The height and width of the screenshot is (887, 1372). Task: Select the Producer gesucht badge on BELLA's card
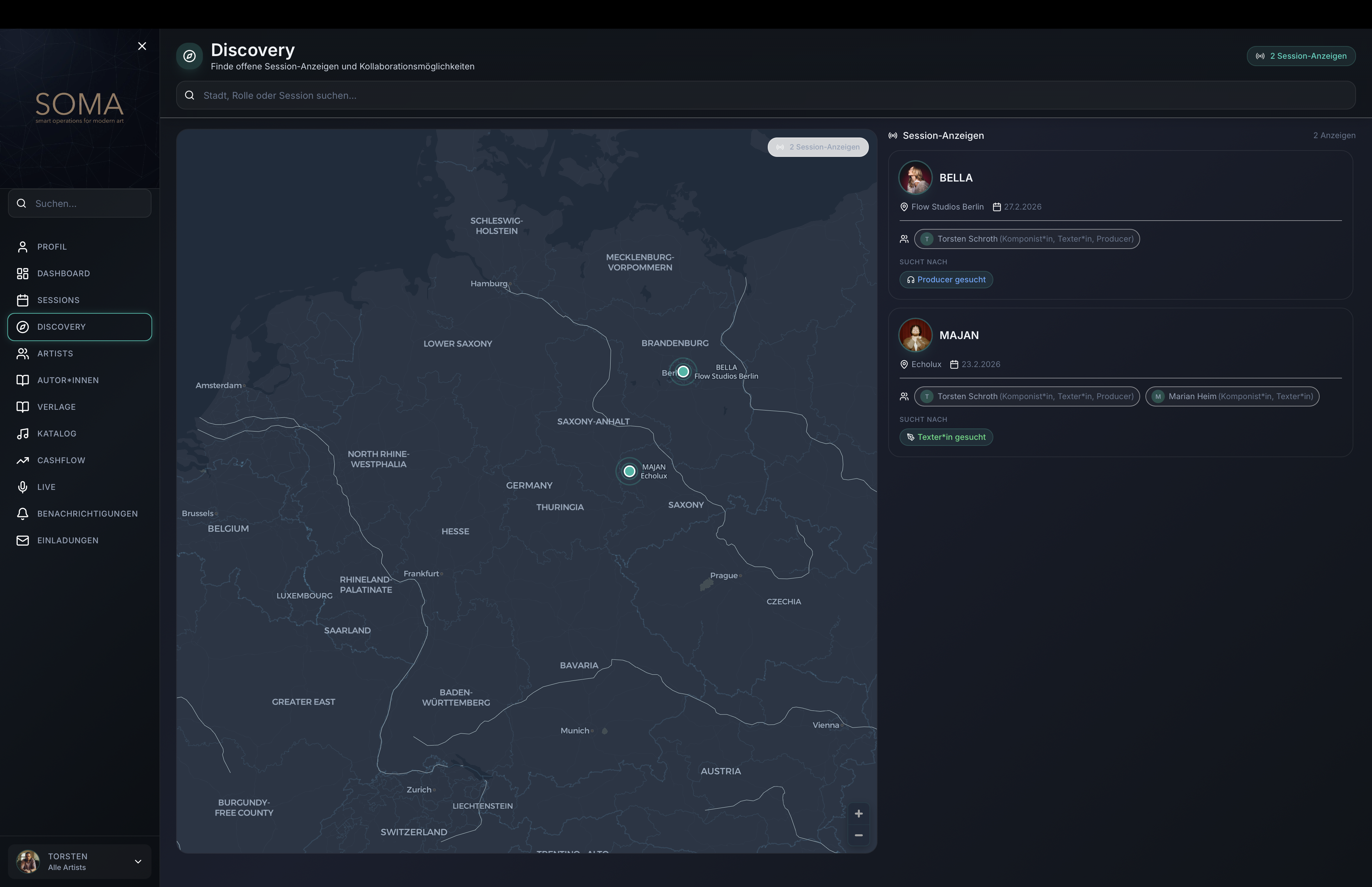946,279
